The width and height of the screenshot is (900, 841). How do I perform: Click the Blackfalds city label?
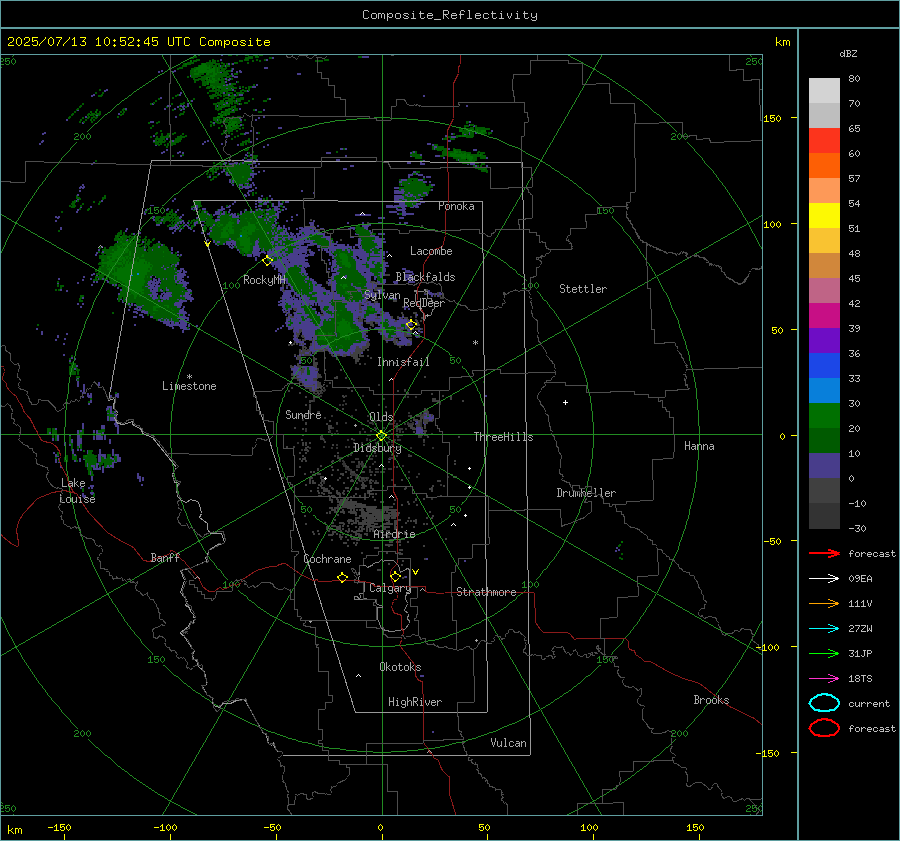(x=425, y=277)
